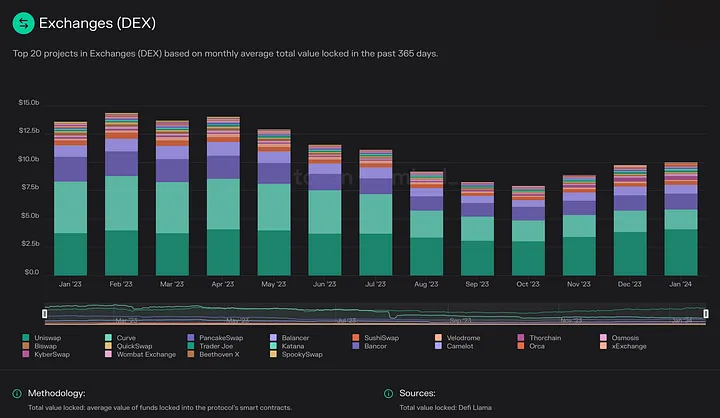Toggle Osmosis legend entry
Screen dimensions: 720x418
coord(619,338)
